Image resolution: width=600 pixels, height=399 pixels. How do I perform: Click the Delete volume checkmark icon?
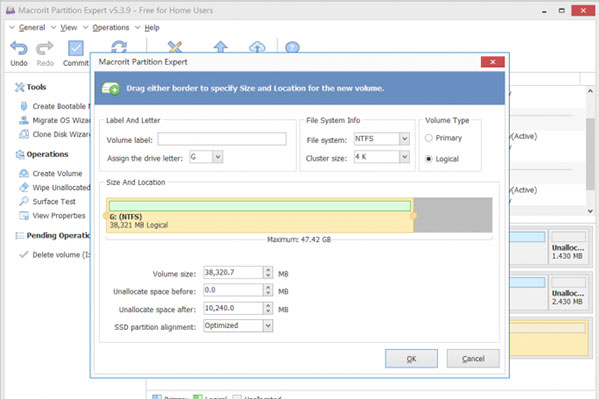coord(24,254)
